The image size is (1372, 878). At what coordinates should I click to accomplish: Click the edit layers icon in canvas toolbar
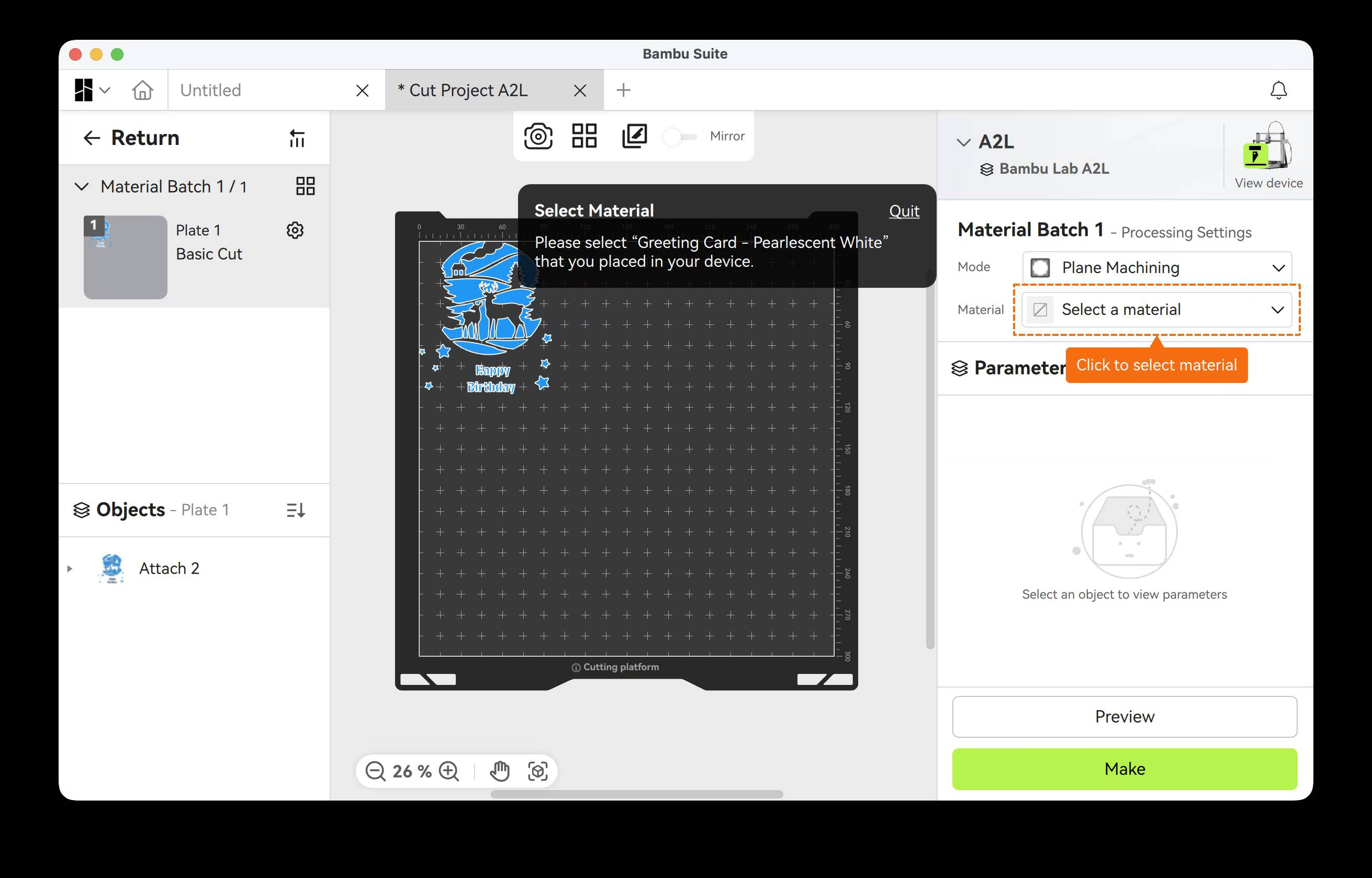tap(634, 136)
